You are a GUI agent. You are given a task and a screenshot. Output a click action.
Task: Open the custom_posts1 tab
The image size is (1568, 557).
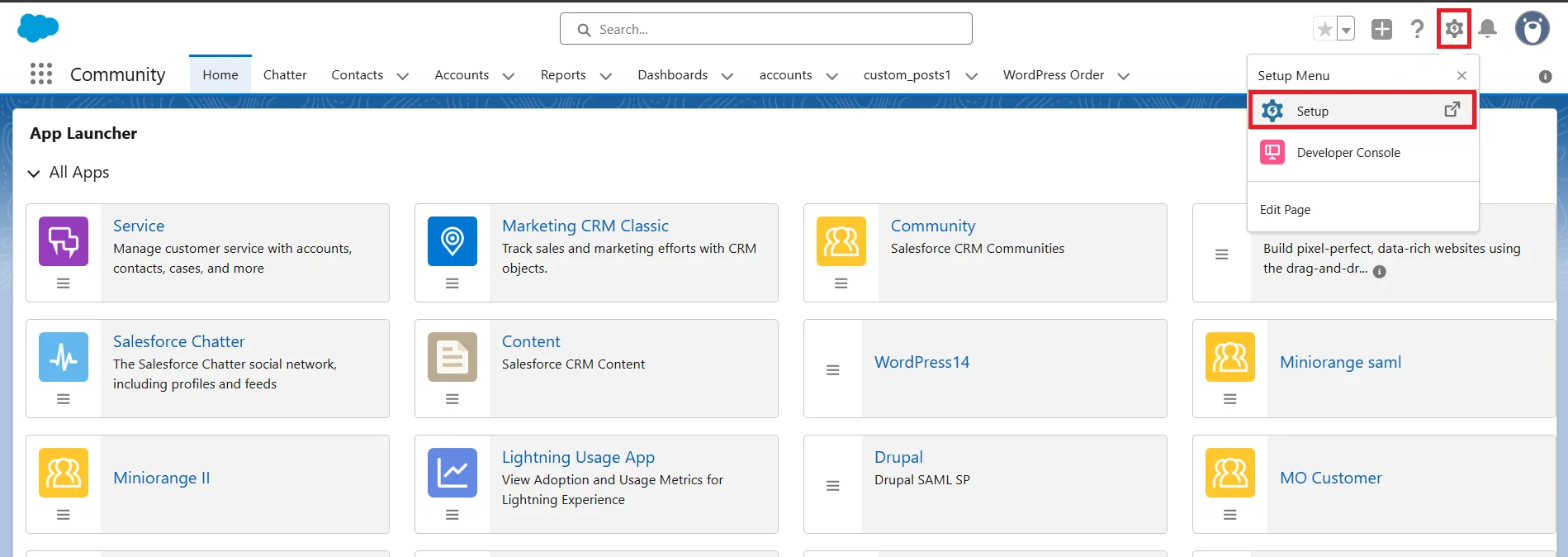point(907,75)
